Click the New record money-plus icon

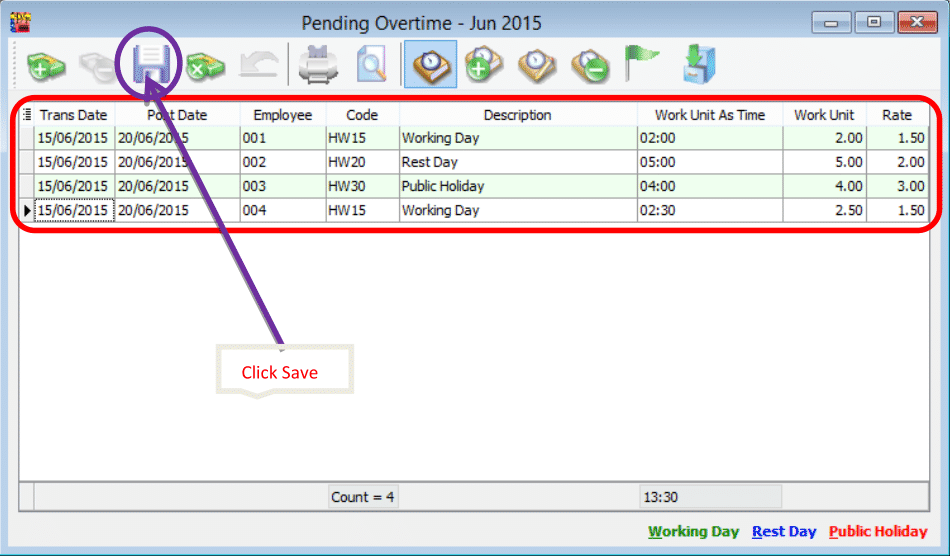(46, 66)
